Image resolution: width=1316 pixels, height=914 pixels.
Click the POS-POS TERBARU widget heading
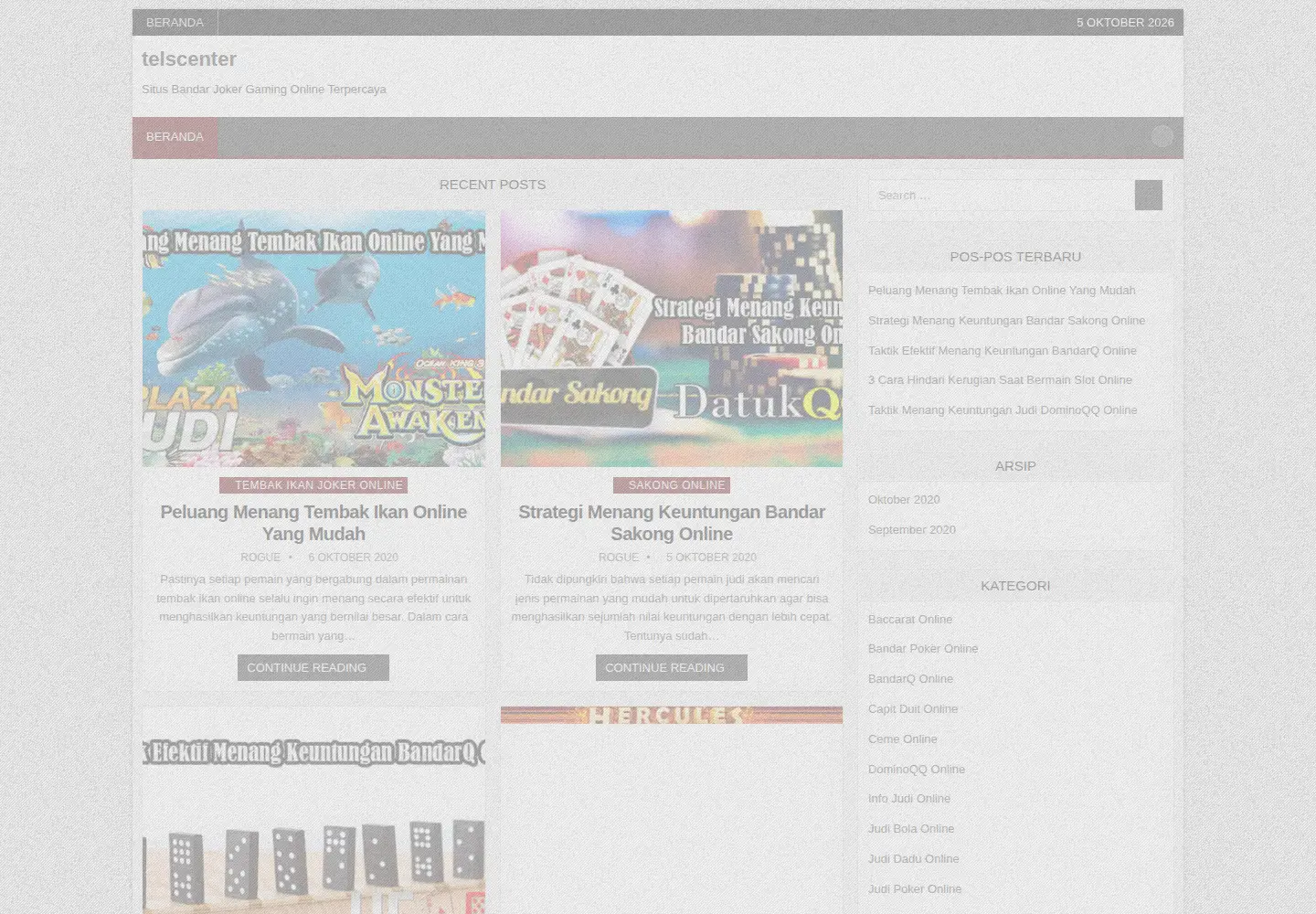tap(1015, 257)
